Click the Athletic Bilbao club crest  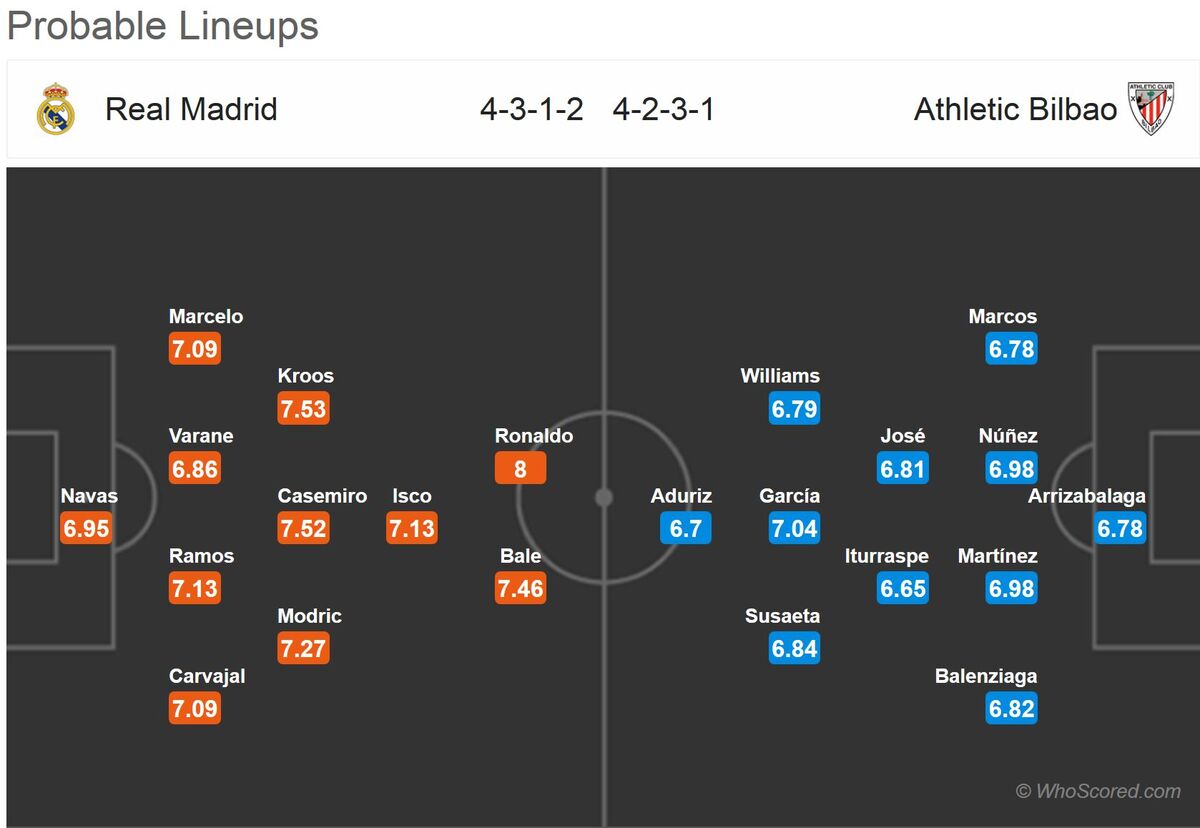pyautogui.click(x=1151, y=109)
